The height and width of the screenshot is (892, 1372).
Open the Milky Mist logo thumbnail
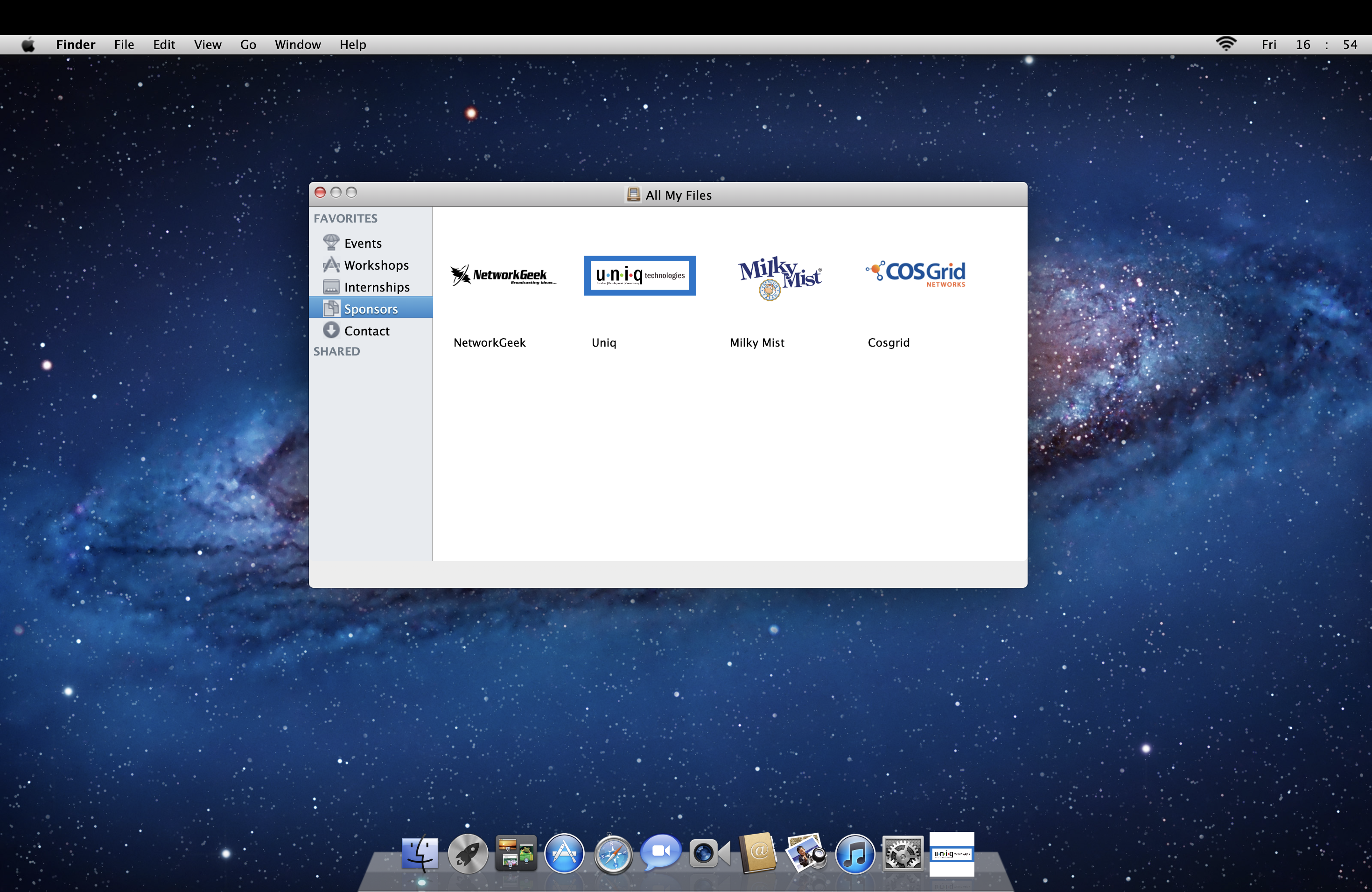pyautogui.click(x=779, y=279)
